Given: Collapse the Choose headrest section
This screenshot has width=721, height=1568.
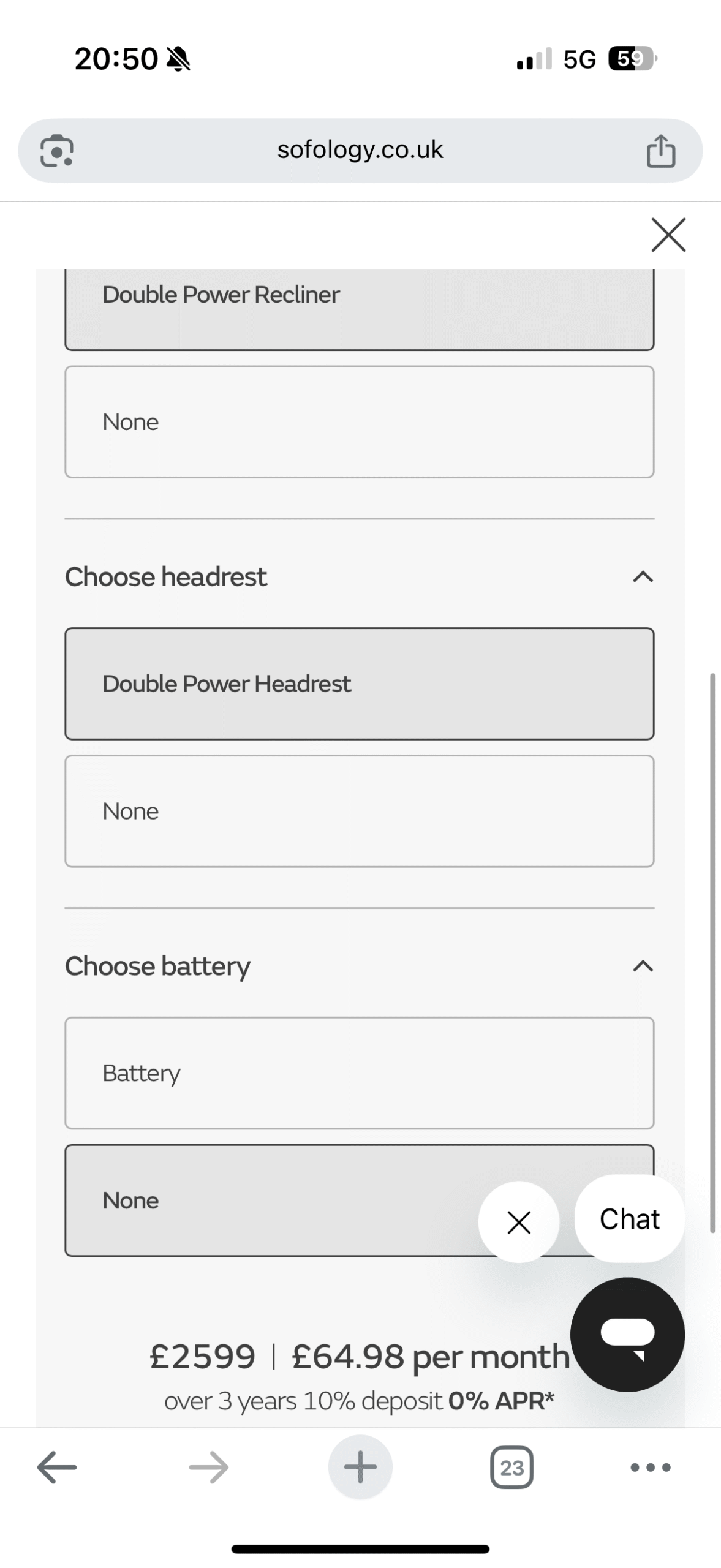Looking at the screenshot, I should pyautogui.click(x=643, y=577).
